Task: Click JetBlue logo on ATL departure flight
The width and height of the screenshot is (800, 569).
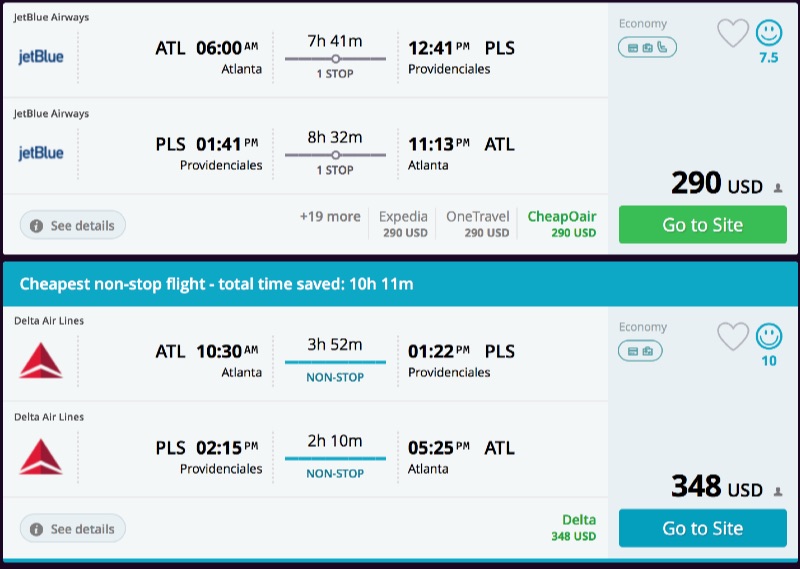Action: pos(41,57)
